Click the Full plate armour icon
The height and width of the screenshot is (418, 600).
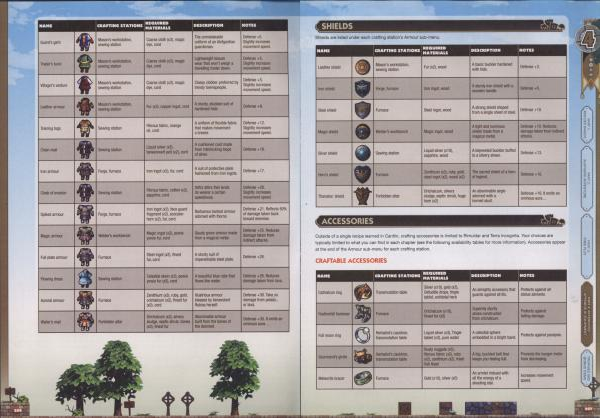(x=85, y=257)
